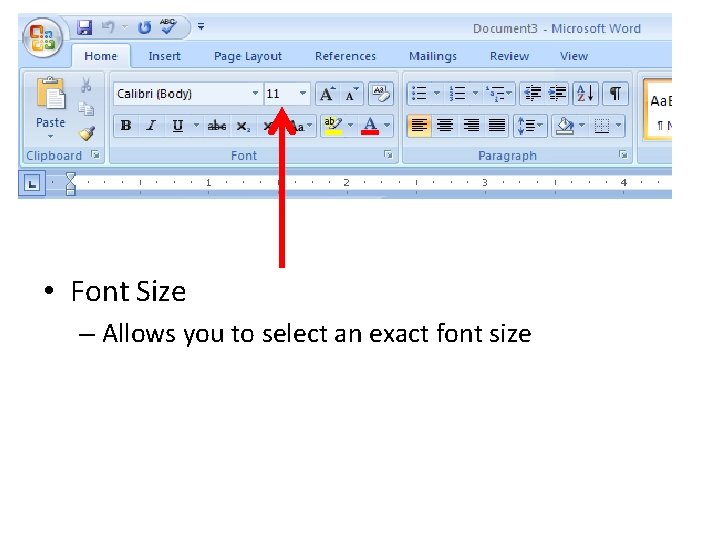The height and width of the screenshot is (540, 720).
Task: Align text left
Action: point(419,125)
